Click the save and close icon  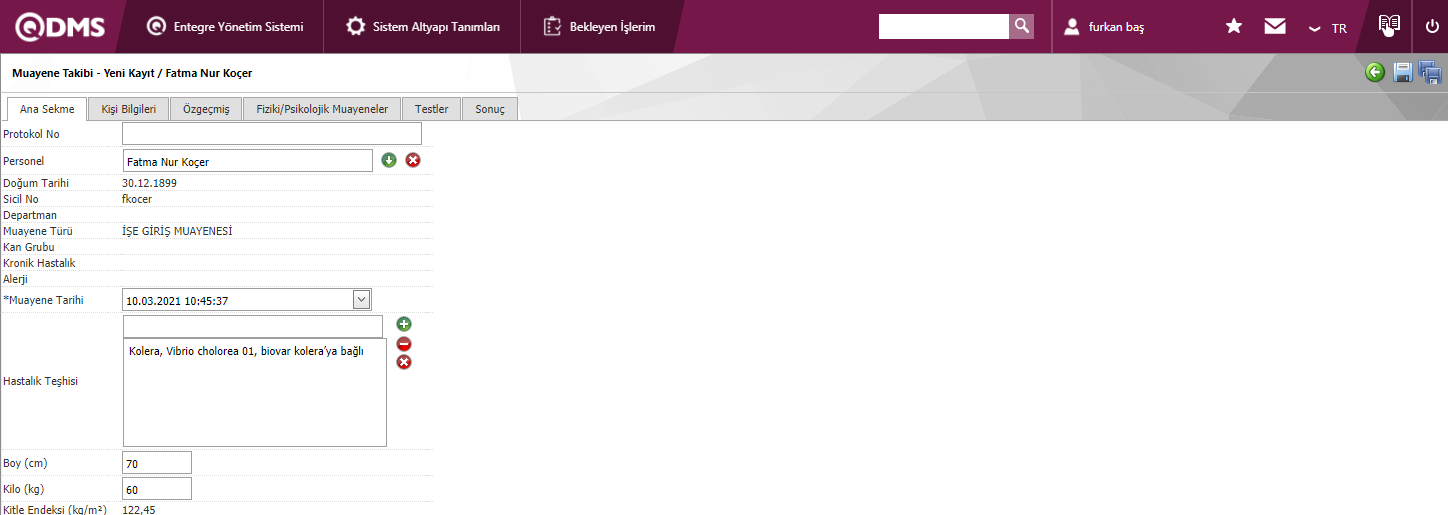tap(1430, 72)
